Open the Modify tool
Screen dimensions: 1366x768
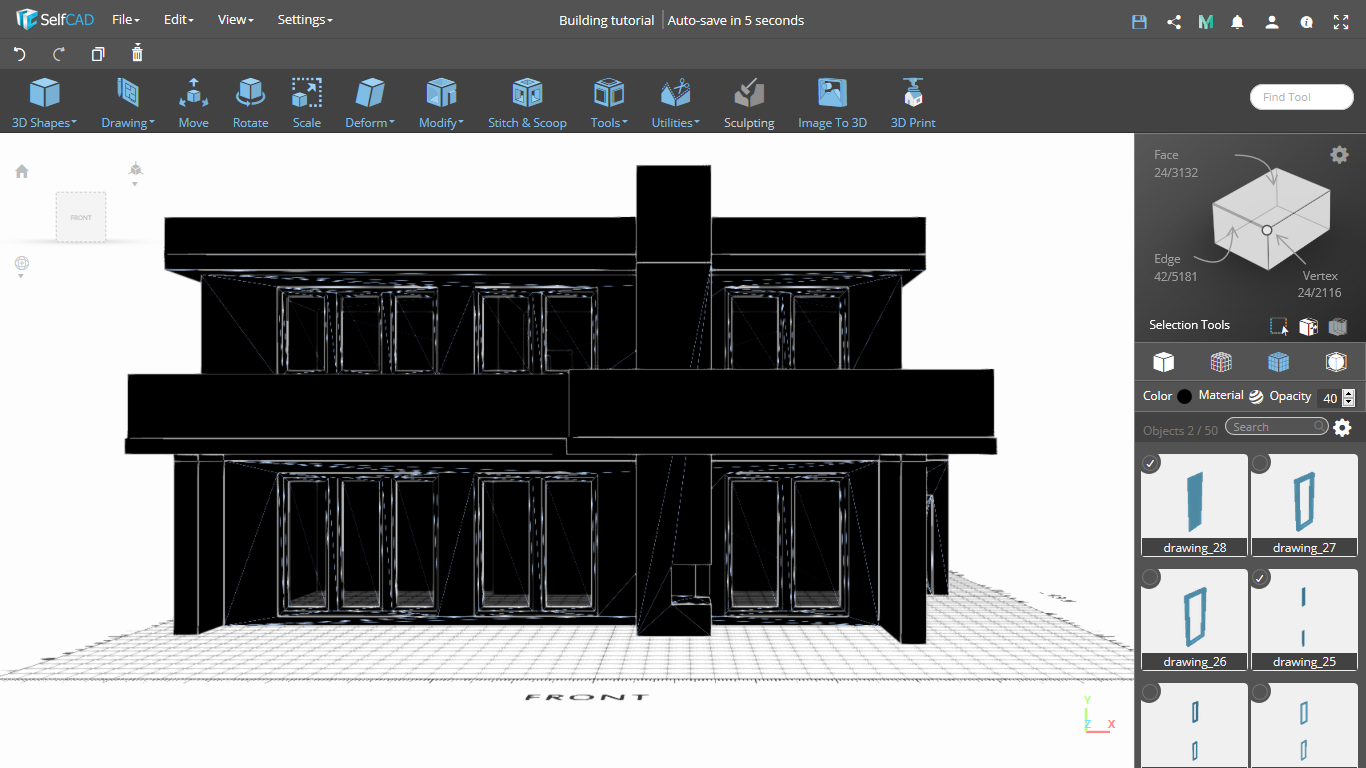point(441,103)
